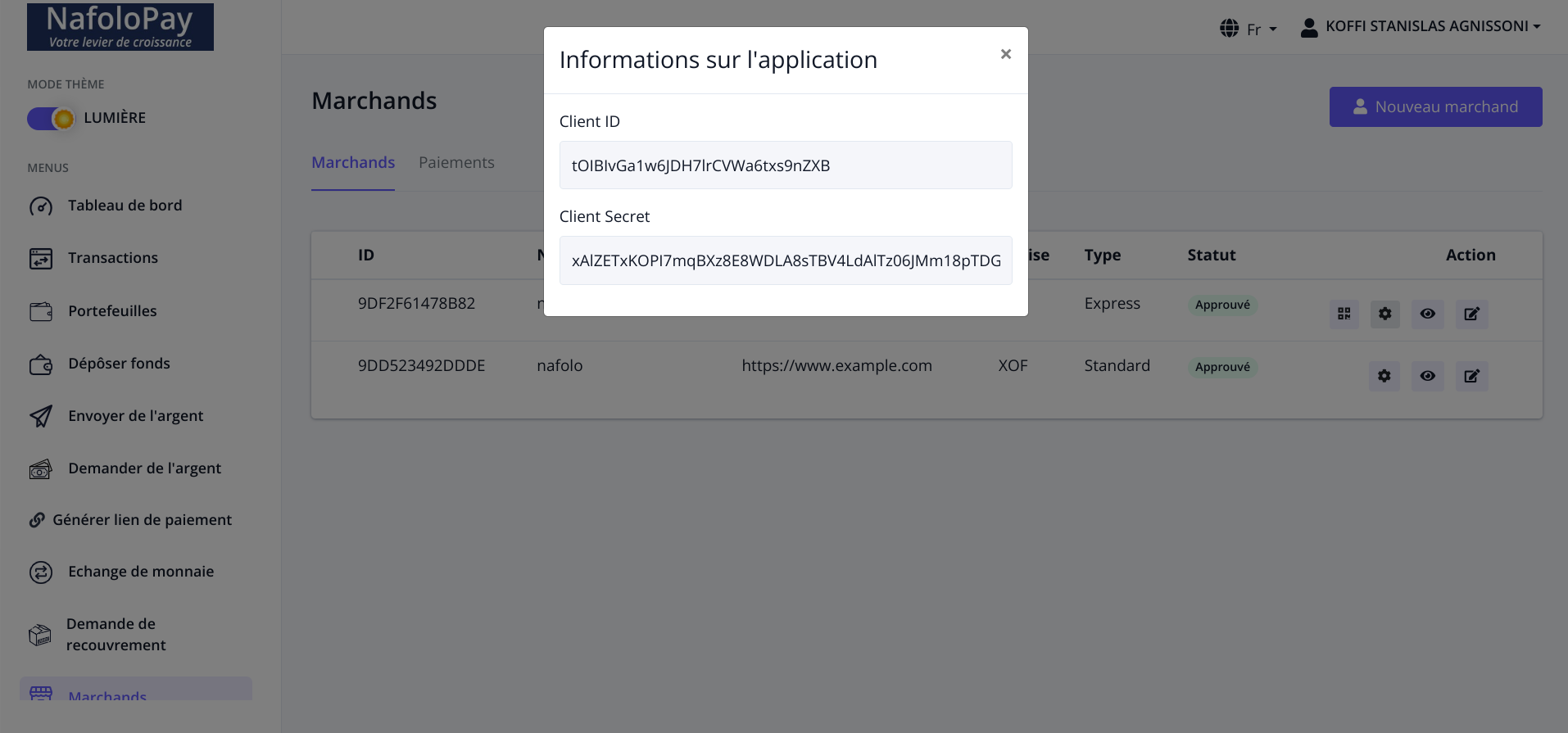Click the Nouveau marchand button
Viewport: 1568px width, 733px height.
point(1435,107)
